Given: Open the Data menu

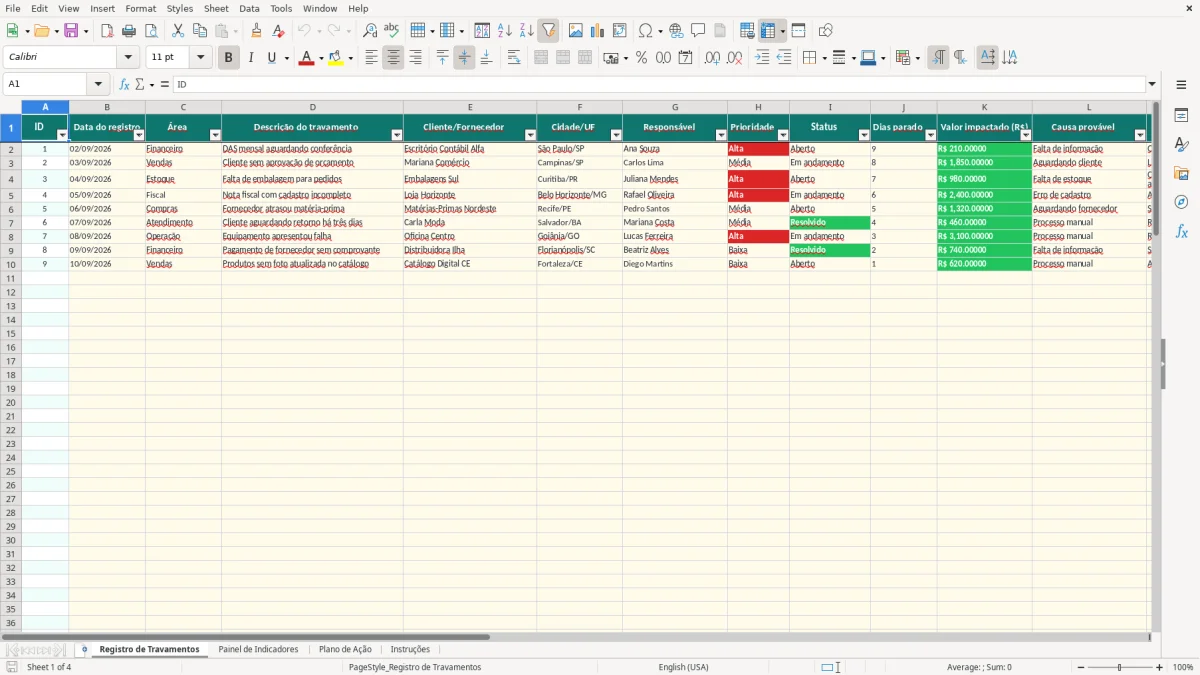Looking at the screenshot, I should coord(249,8).
